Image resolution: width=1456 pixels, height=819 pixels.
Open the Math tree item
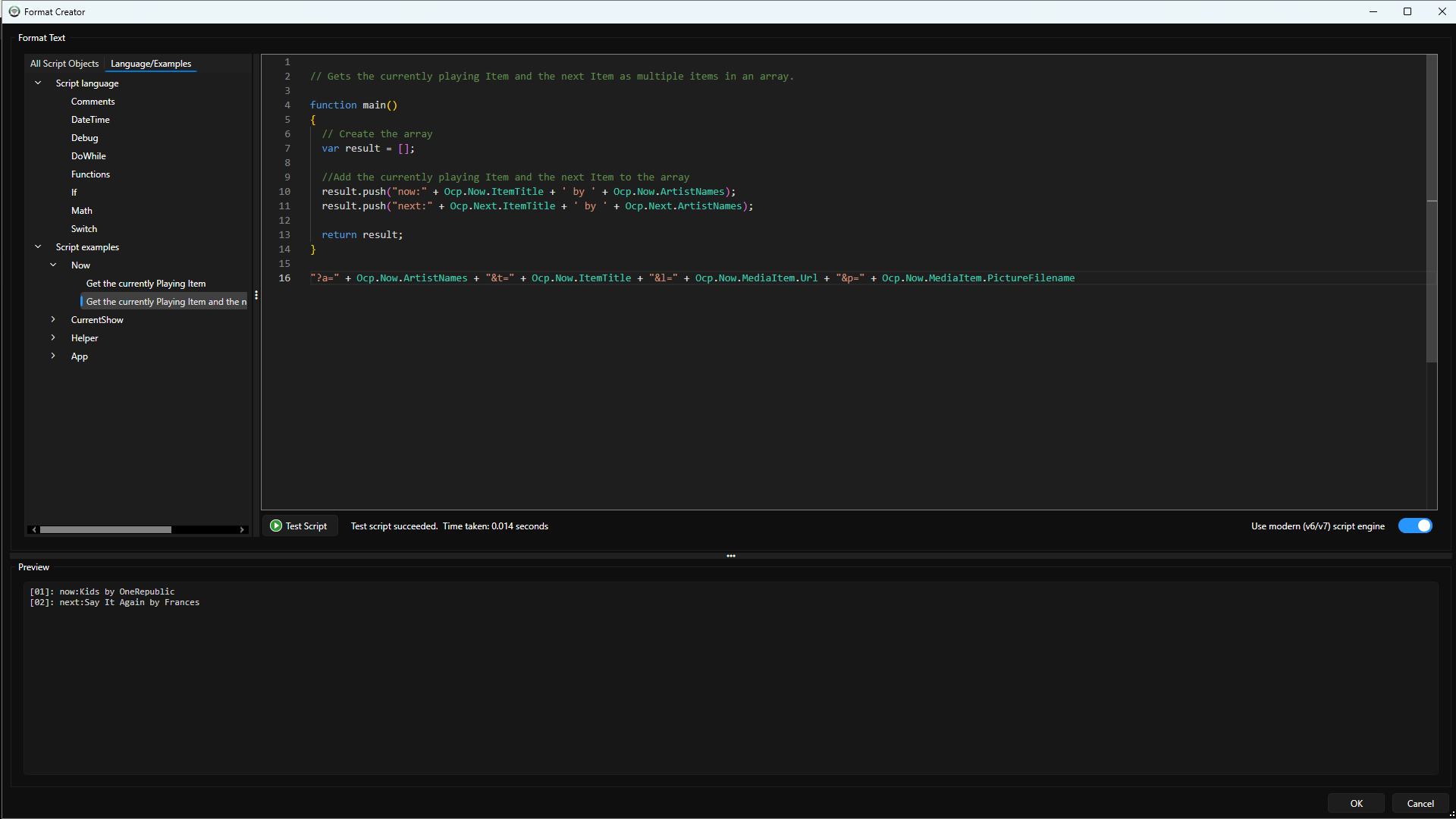pos(82,210)
